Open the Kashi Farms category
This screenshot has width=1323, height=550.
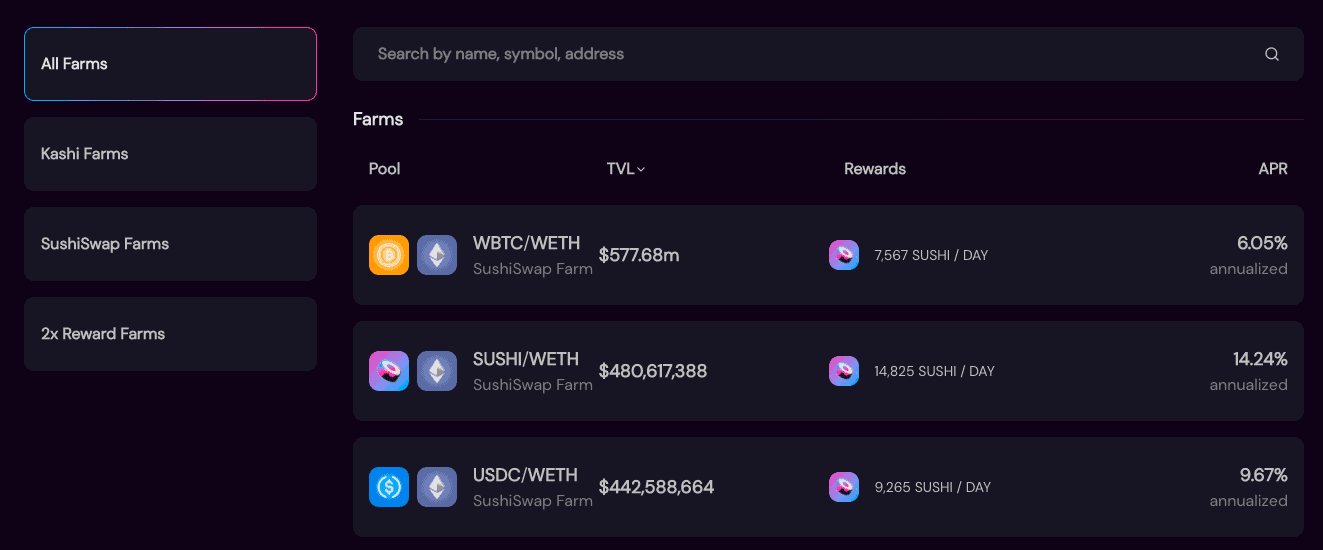pyautogui.click(x=170, y=154)
